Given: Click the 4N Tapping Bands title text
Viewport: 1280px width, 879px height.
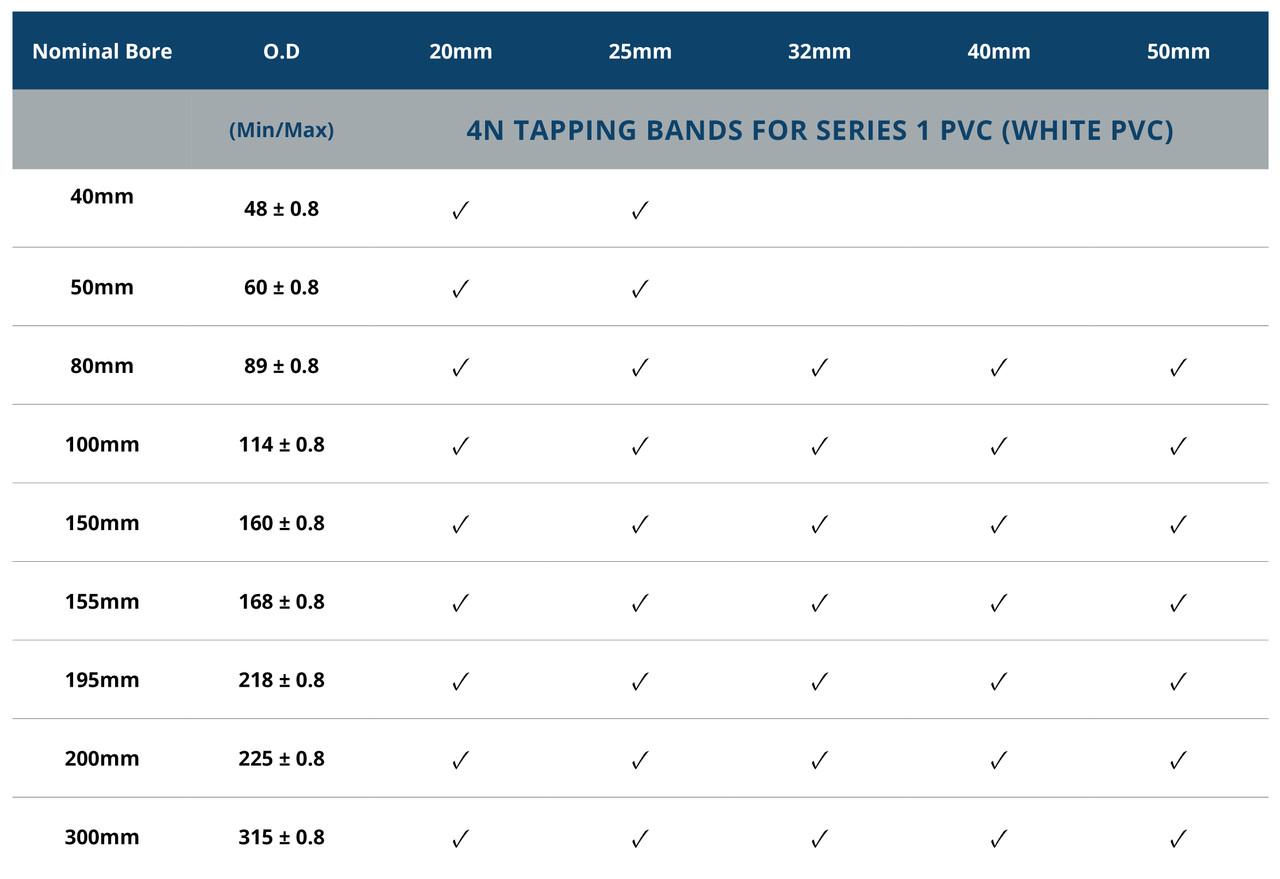Looking at the screenshot, I should coord(820,131).
